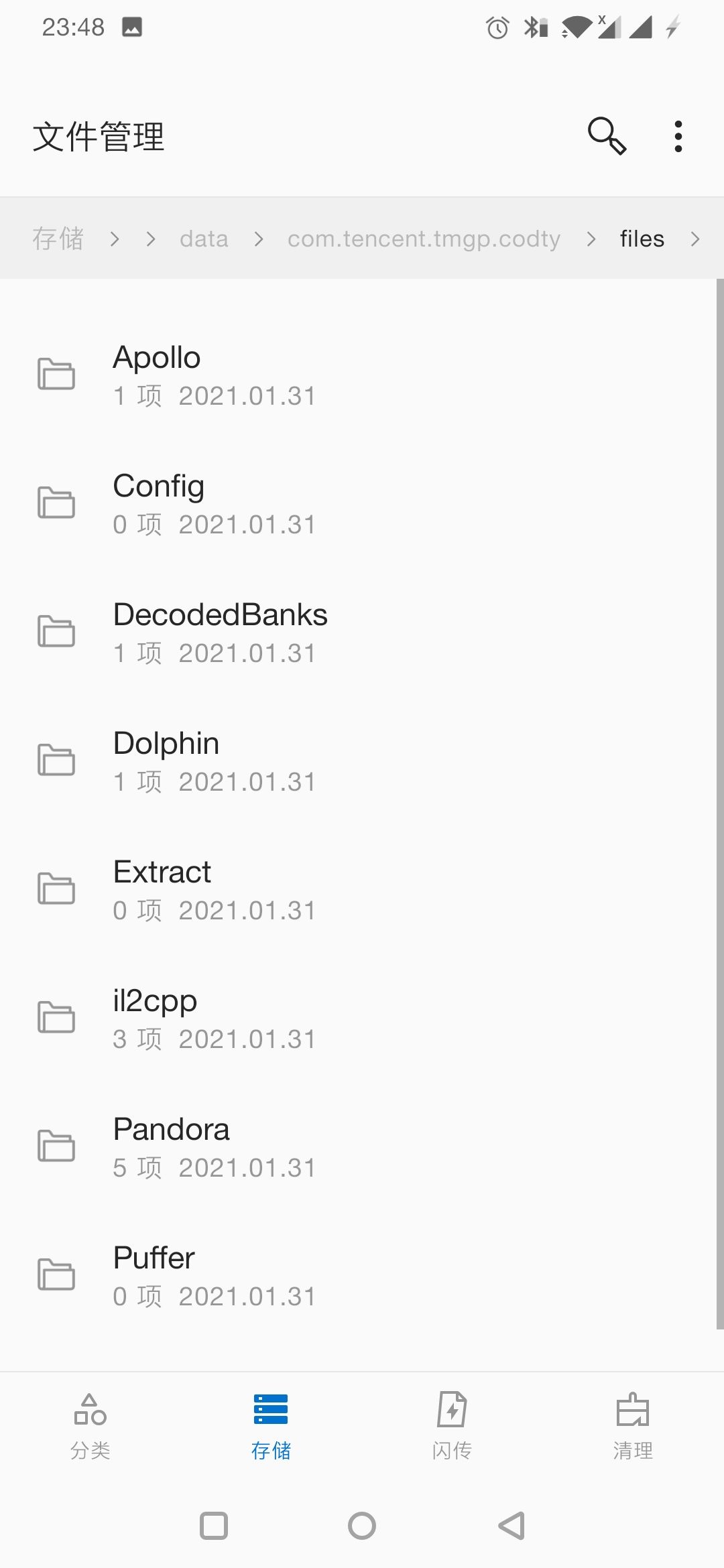Open the DecodedBanks folder
724x1568 pixels.
point(362,632)
